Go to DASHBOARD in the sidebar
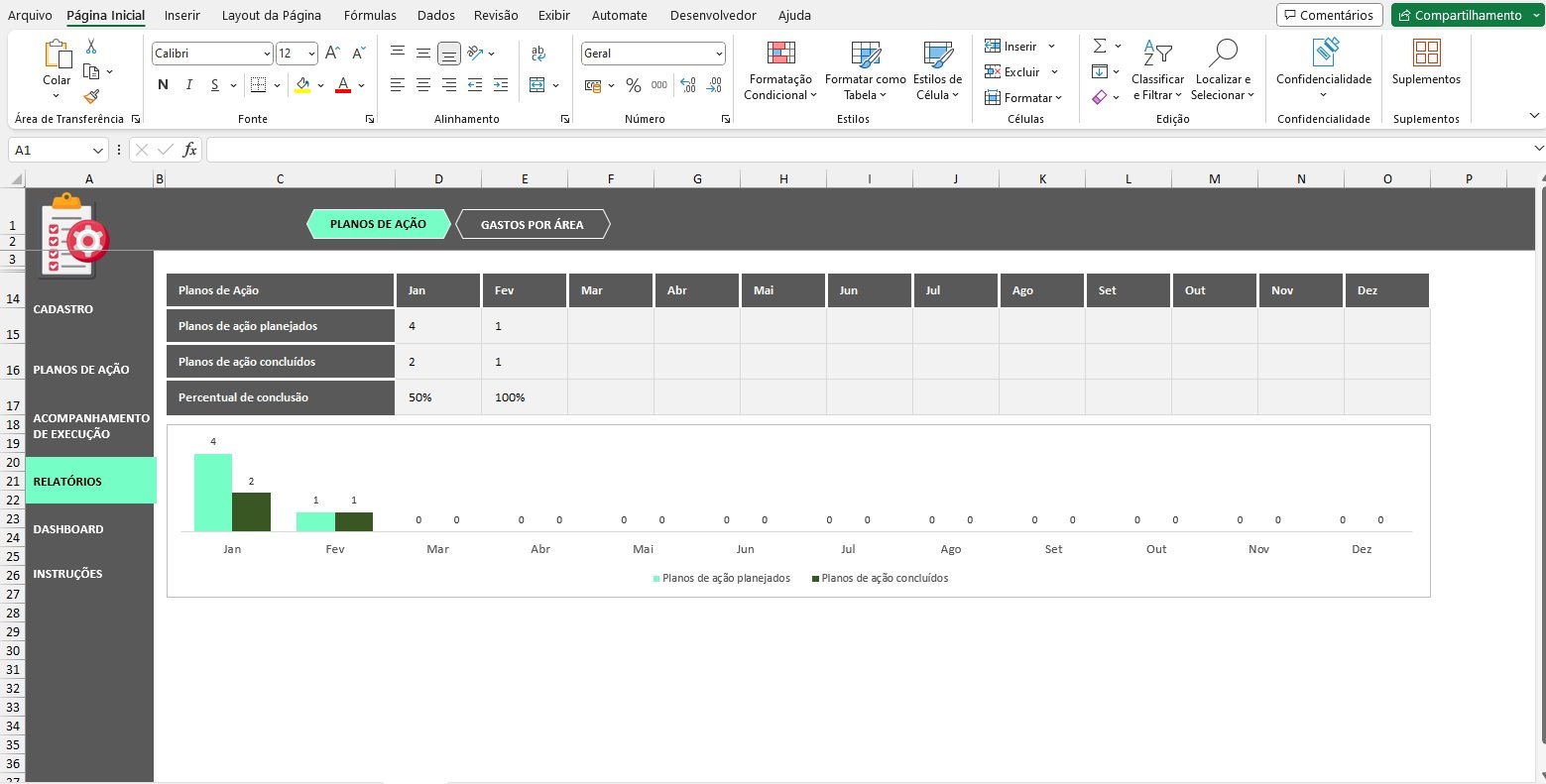 [x=68, y=529]
